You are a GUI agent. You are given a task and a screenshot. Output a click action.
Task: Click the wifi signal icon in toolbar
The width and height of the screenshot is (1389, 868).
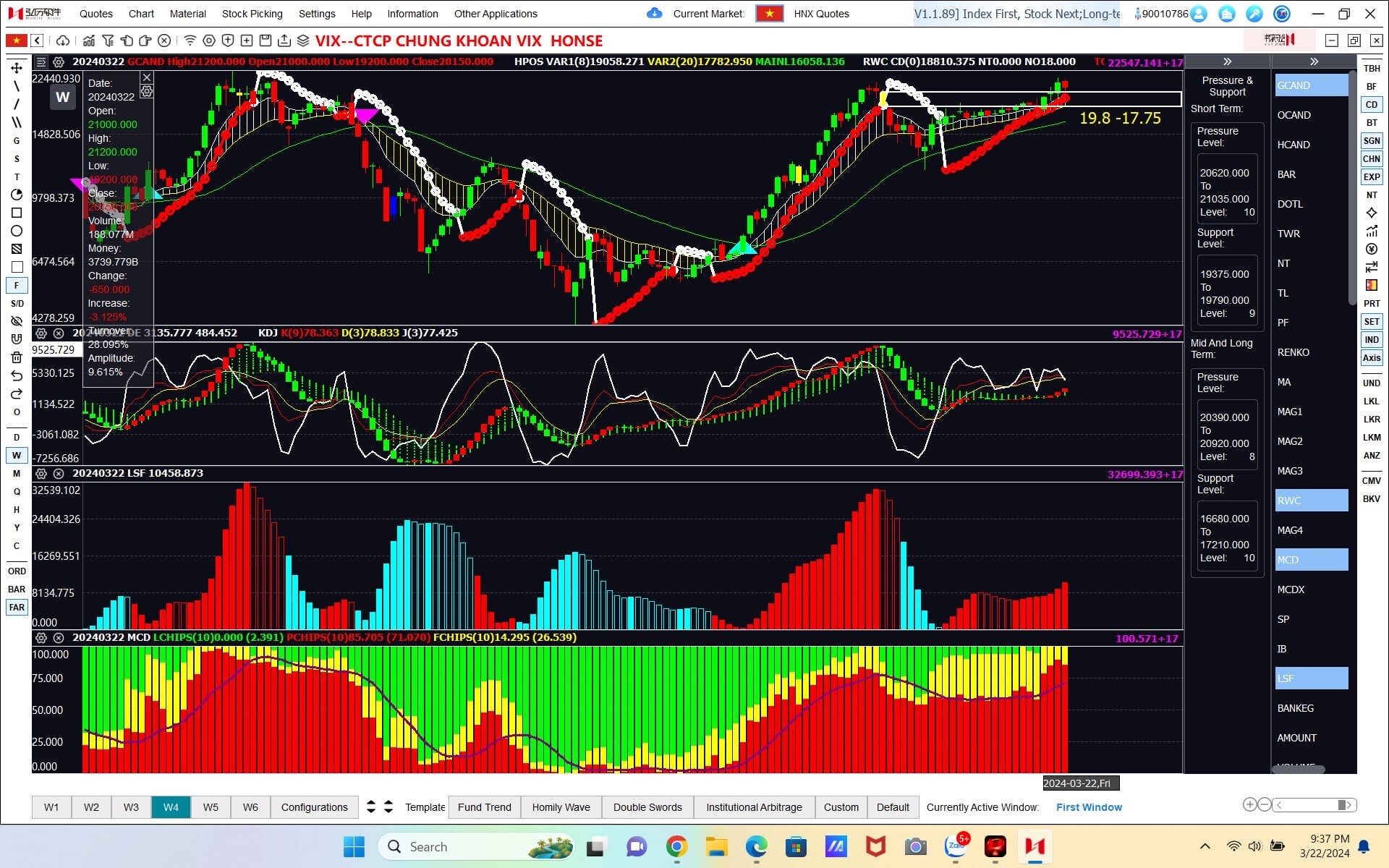tap(190, 41)
